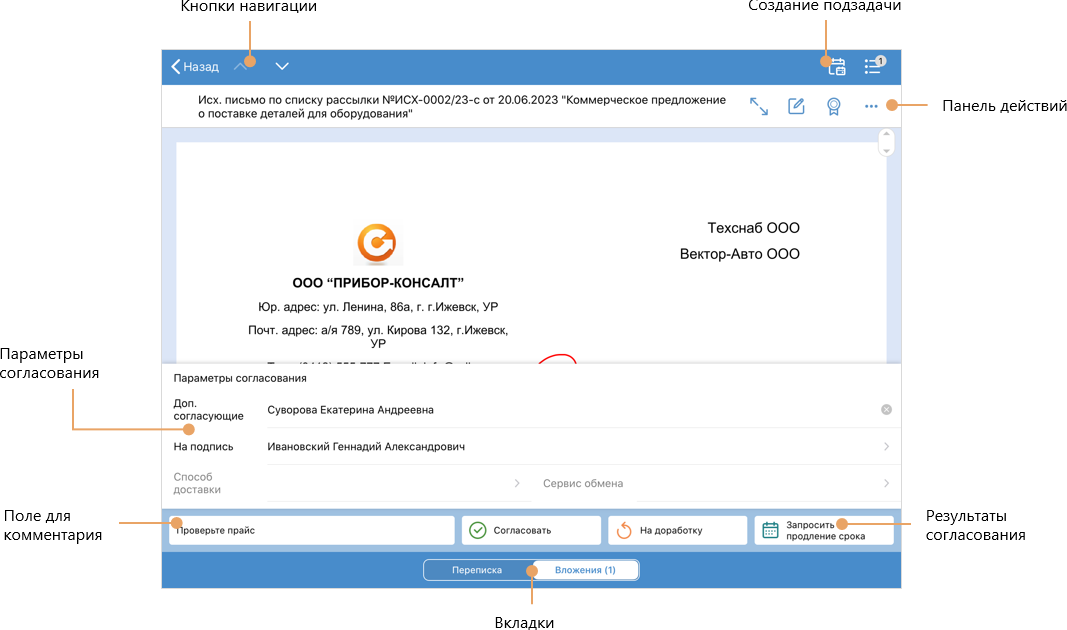The height and width of the screenshot is (630, 1067).
Task: Open the Способ доставки selector
Action: click(517, 484)
